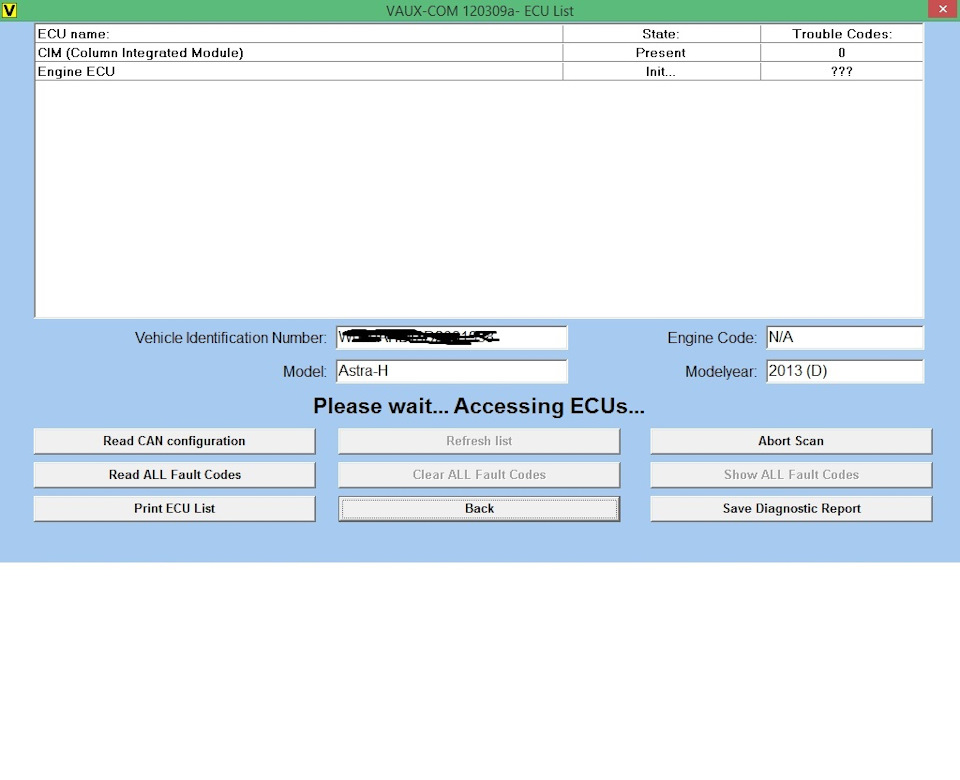Print the ECU List
Screen dimensions: 960x780
coord(174,508)
